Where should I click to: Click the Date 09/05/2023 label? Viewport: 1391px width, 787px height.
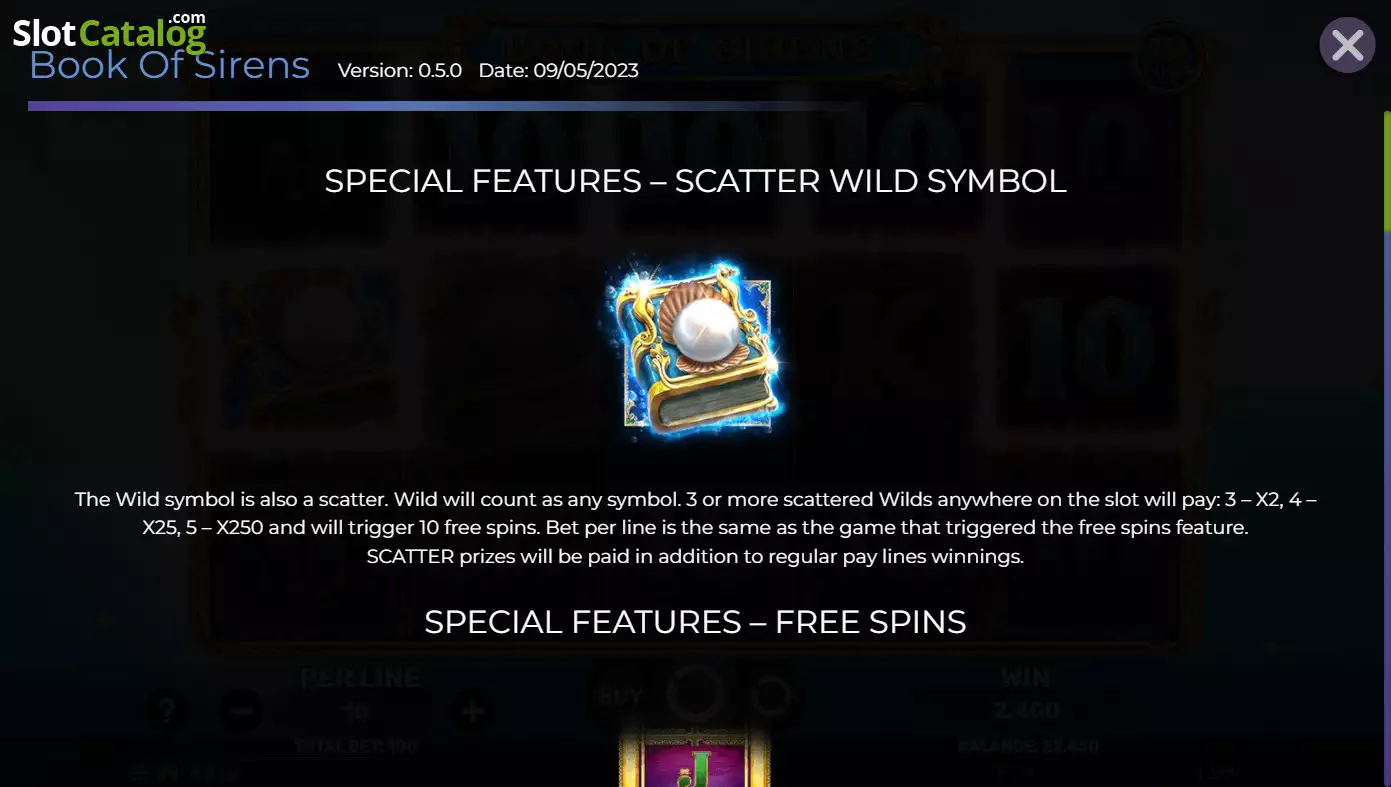coord(559,71)
